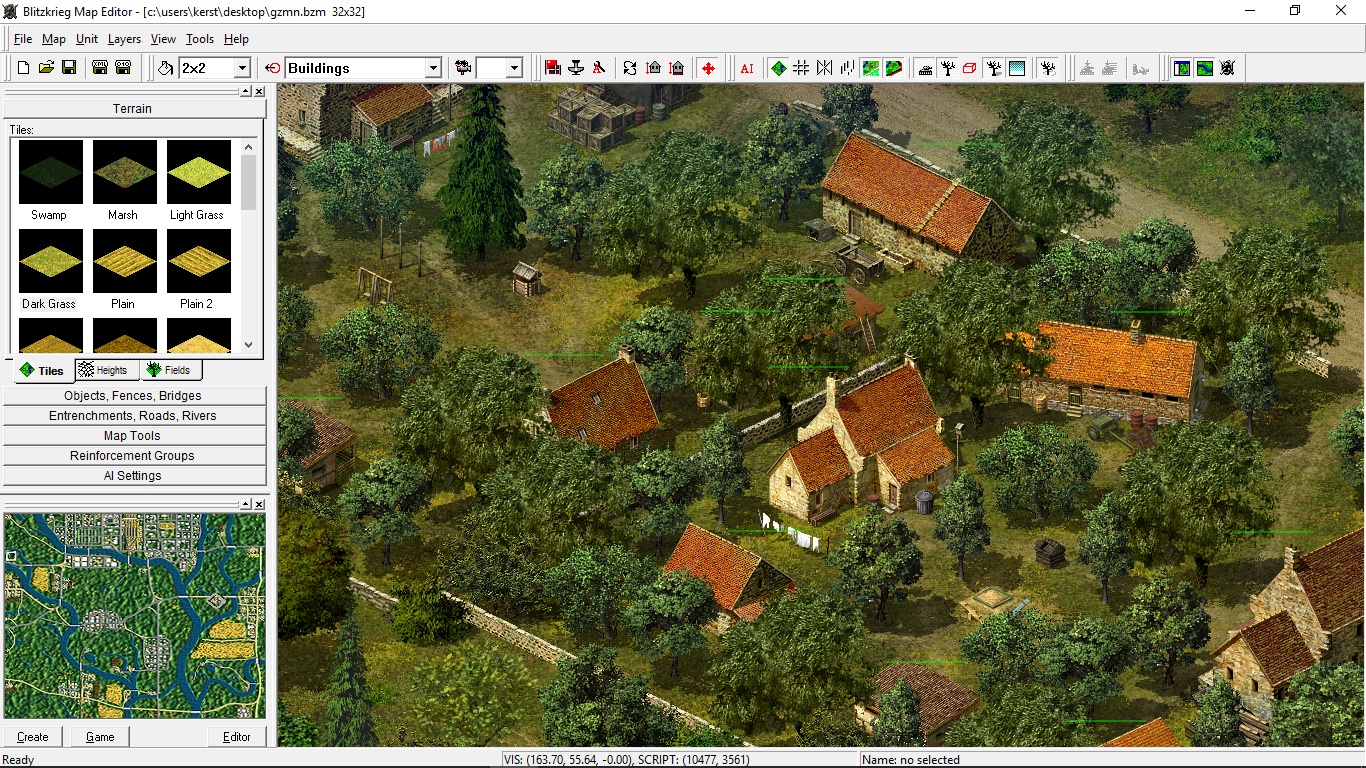Click the minimap overview image
Screen dimensions: 1366x768
click(135, 616)
